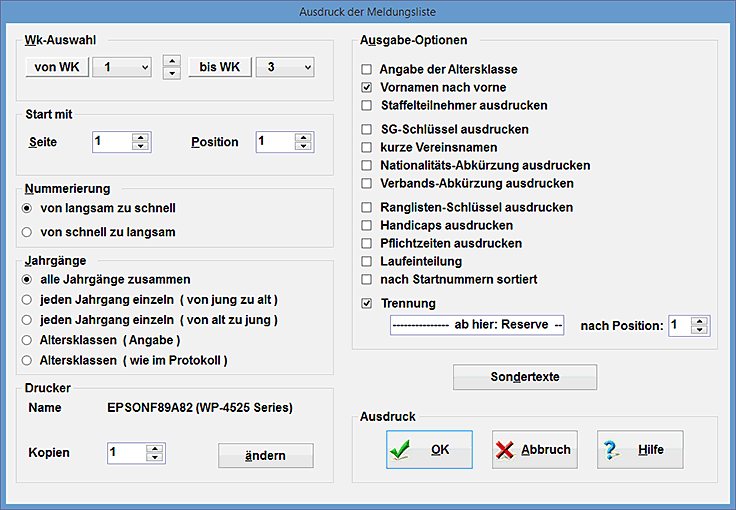Viewport: 736px width, 510px height.
Task: Open Hilfe with the question mark button
Action: tap(639, 450)
